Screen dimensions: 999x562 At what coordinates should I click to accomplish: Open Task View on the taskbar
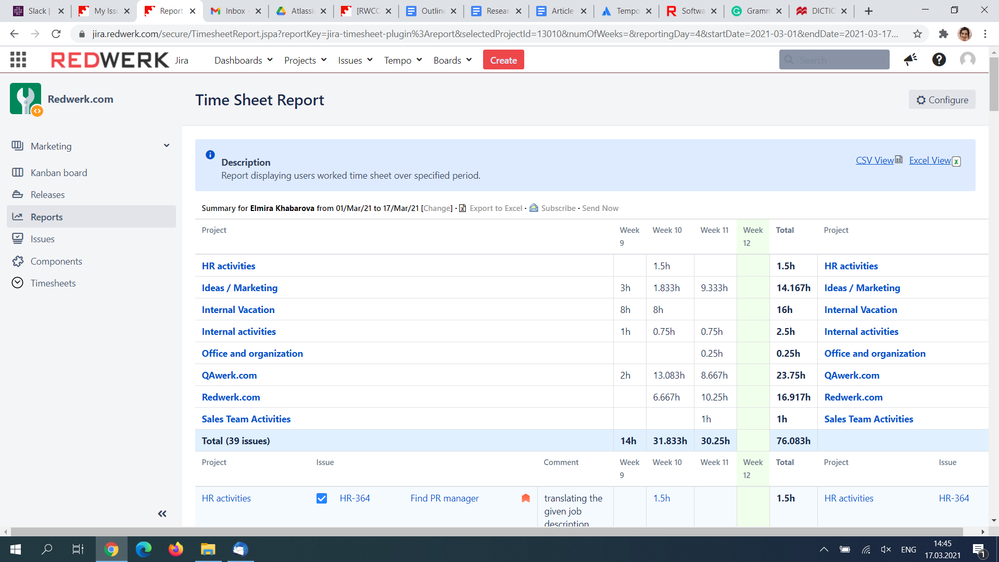click(x=78, y=549)
